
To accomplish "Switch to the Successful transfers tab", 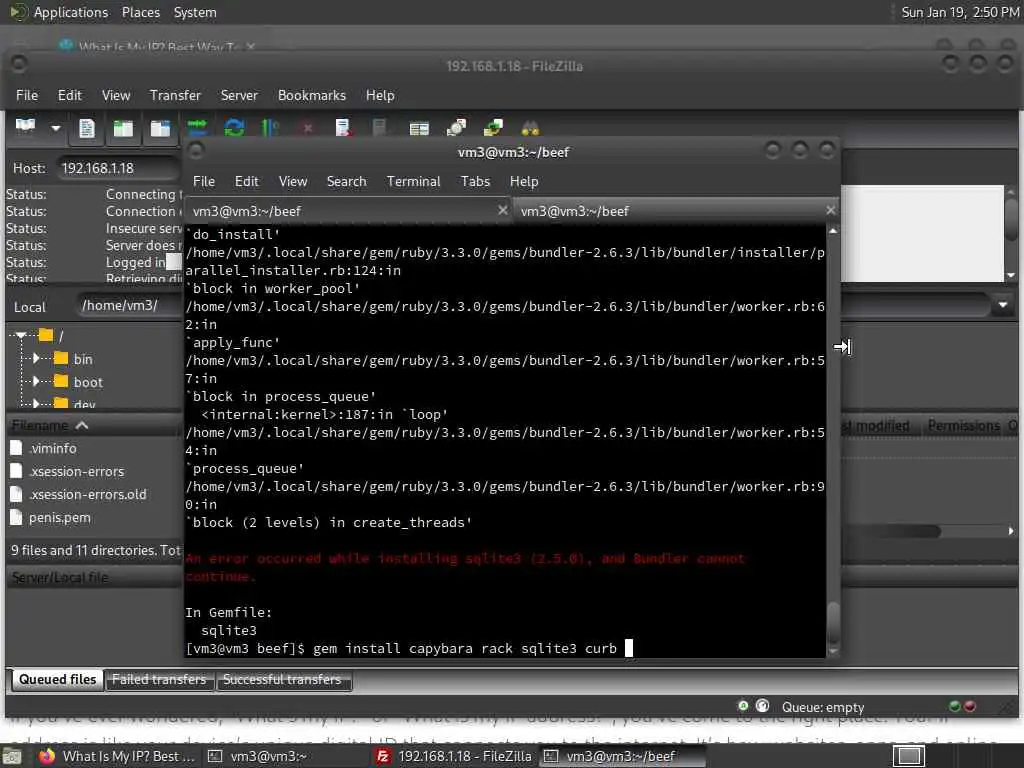I will tap(282, 680).
